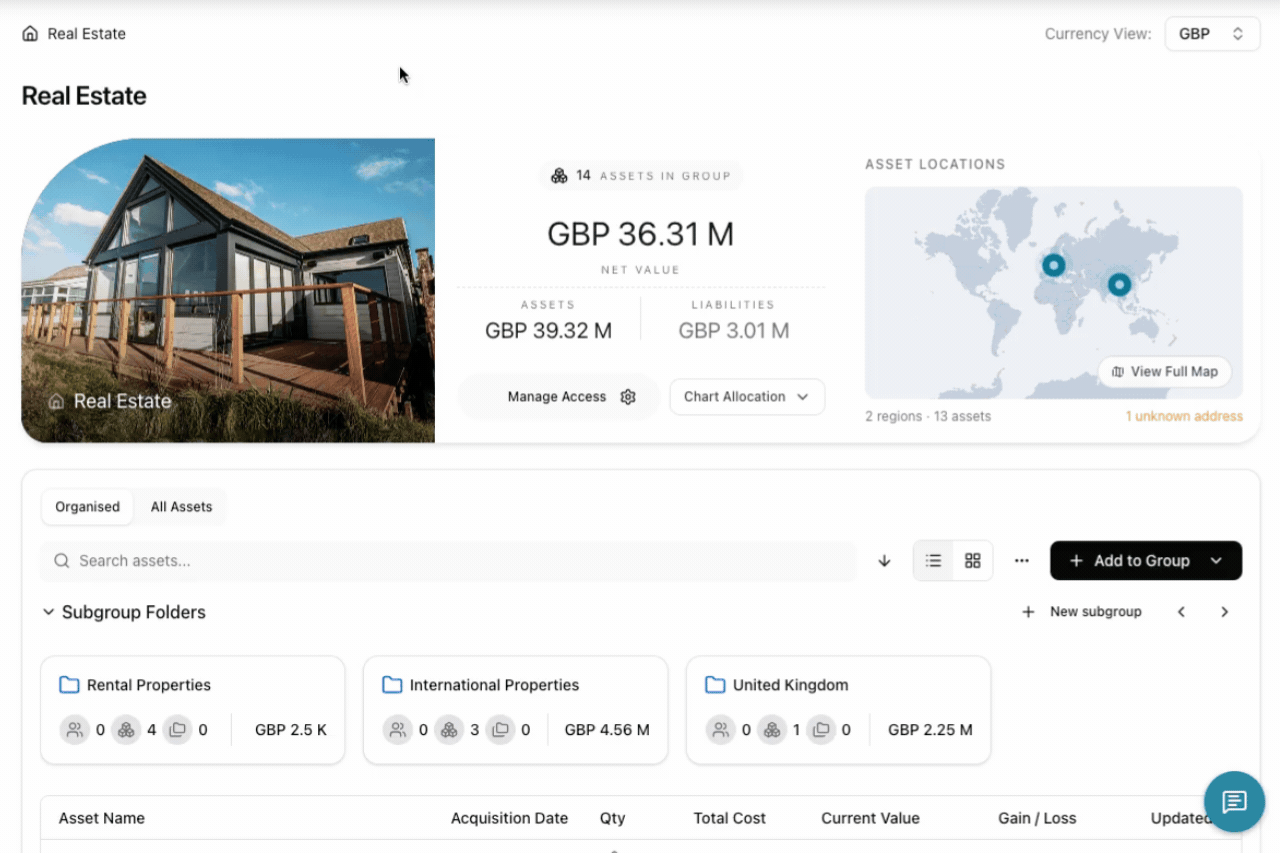Viewport: 1280px width, 853px height.
Task: Switch to grid view
Action: (973, 561)
